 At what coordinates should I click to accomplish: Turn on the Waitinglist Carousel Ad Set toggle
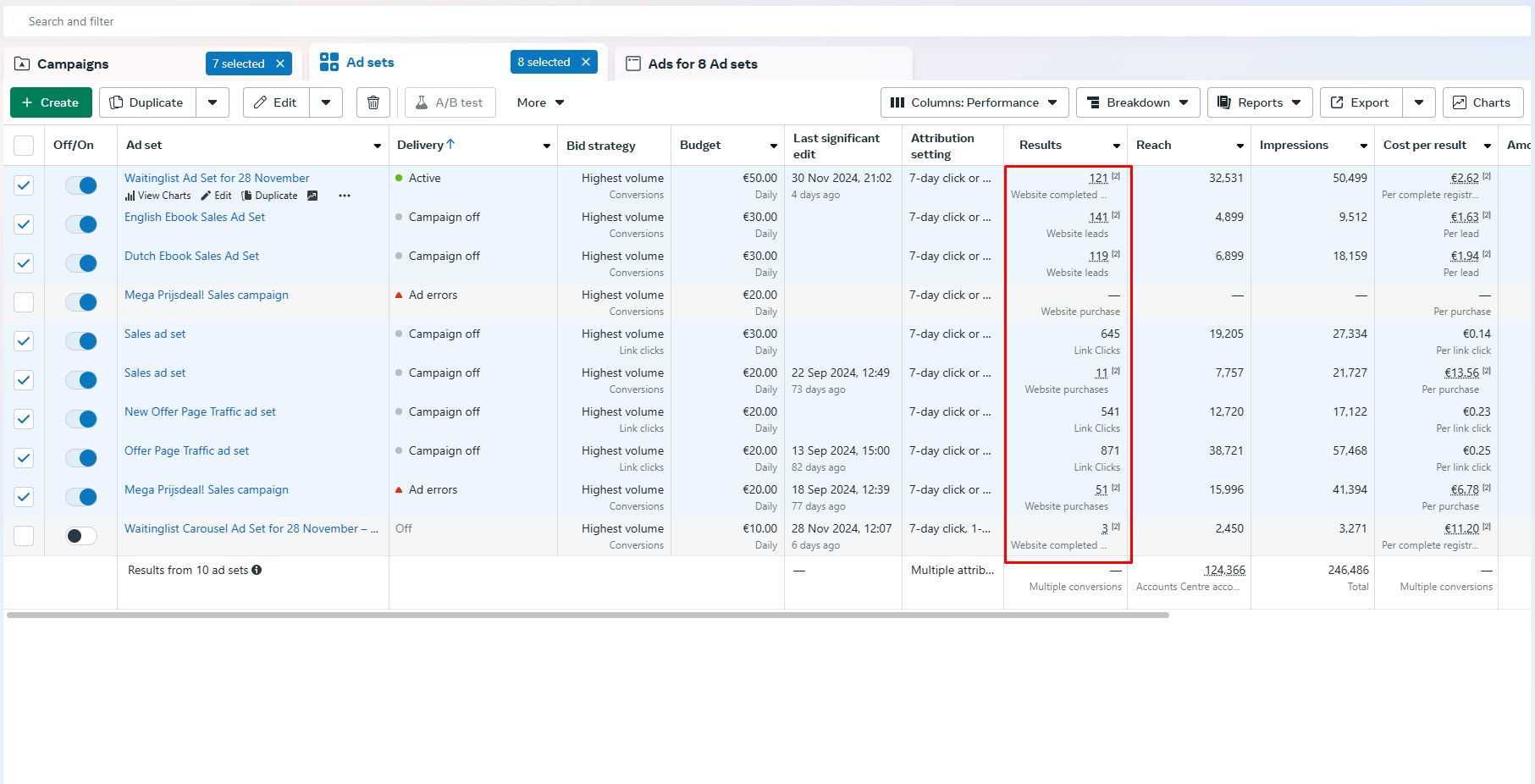click(x=81, y=536)
